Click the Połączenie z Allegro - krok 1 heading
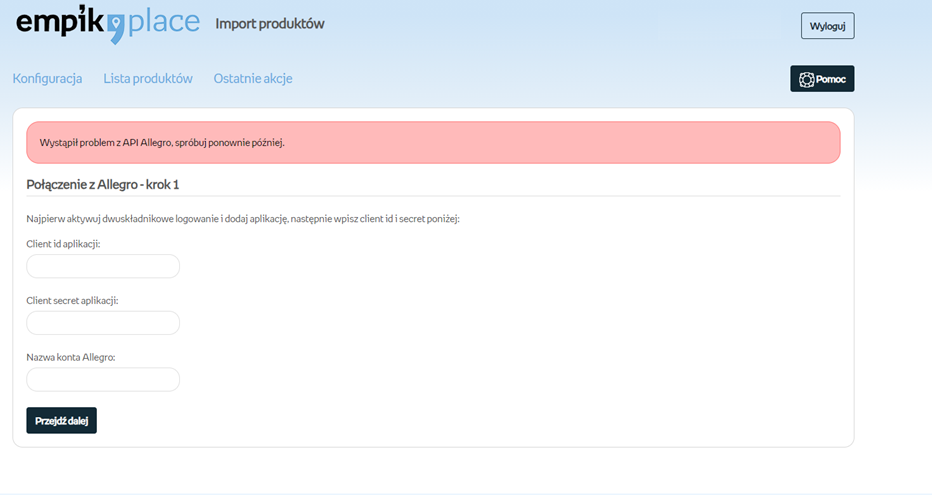The width and height of the screenshot is (932, 495). click(103, 184)
